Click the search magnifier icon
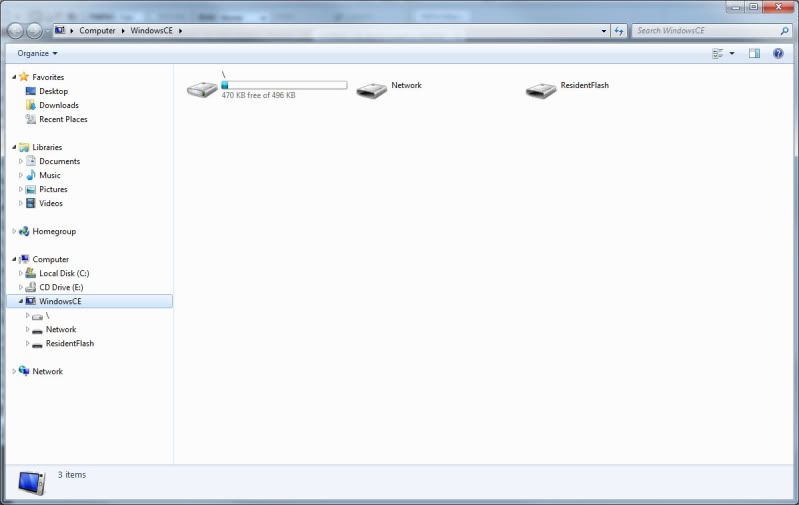Viewport: 799px width, 505px height. [x=784, y=31]
